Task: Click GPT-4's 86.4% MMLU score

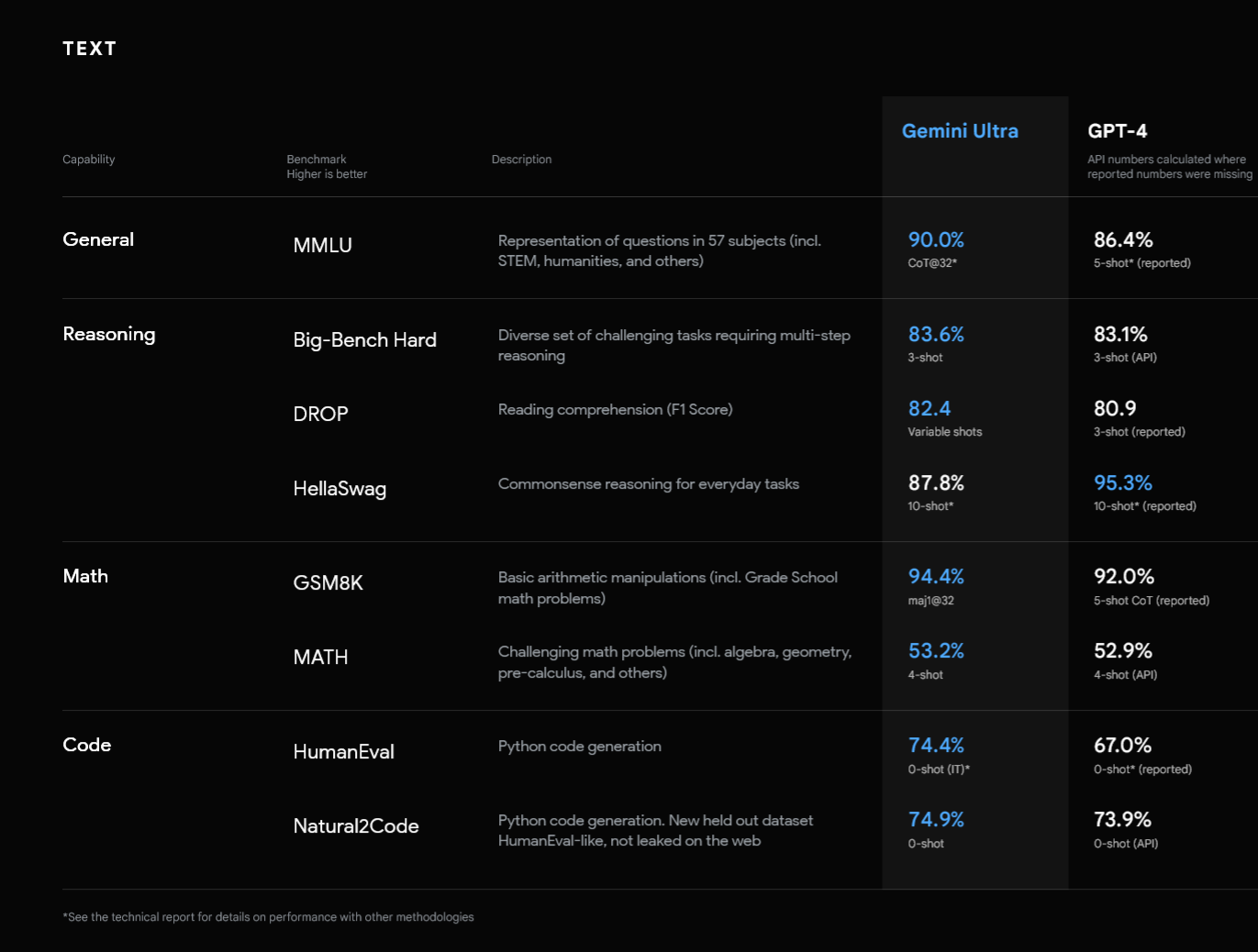Action: (1123, 239)
